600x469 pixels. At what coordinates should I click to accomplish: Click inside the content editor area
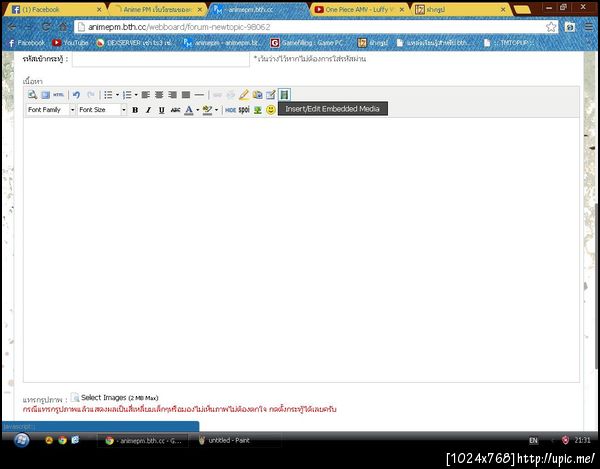tap(301, 249)
